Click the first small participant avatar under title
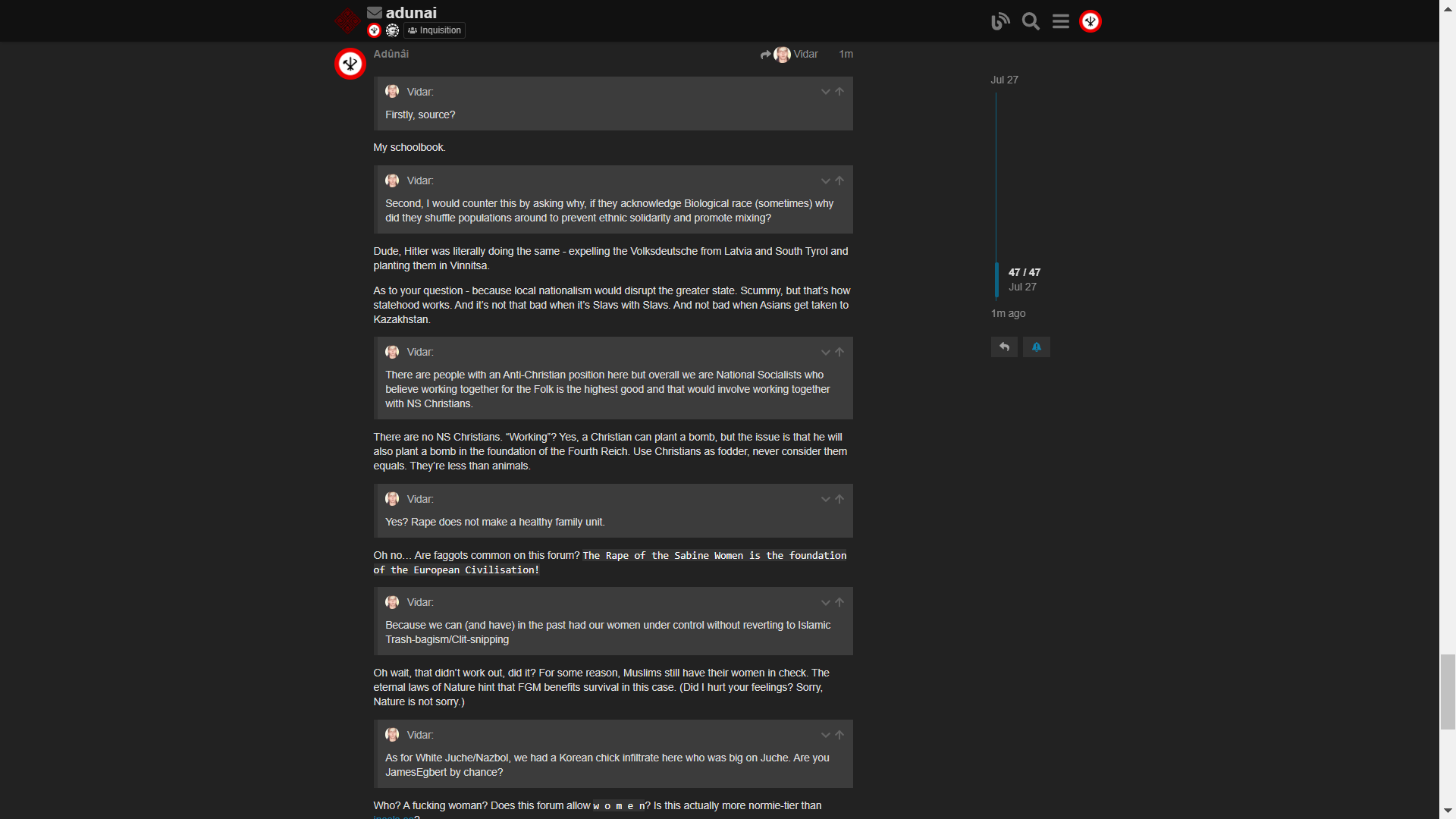 tap(374, 30)
